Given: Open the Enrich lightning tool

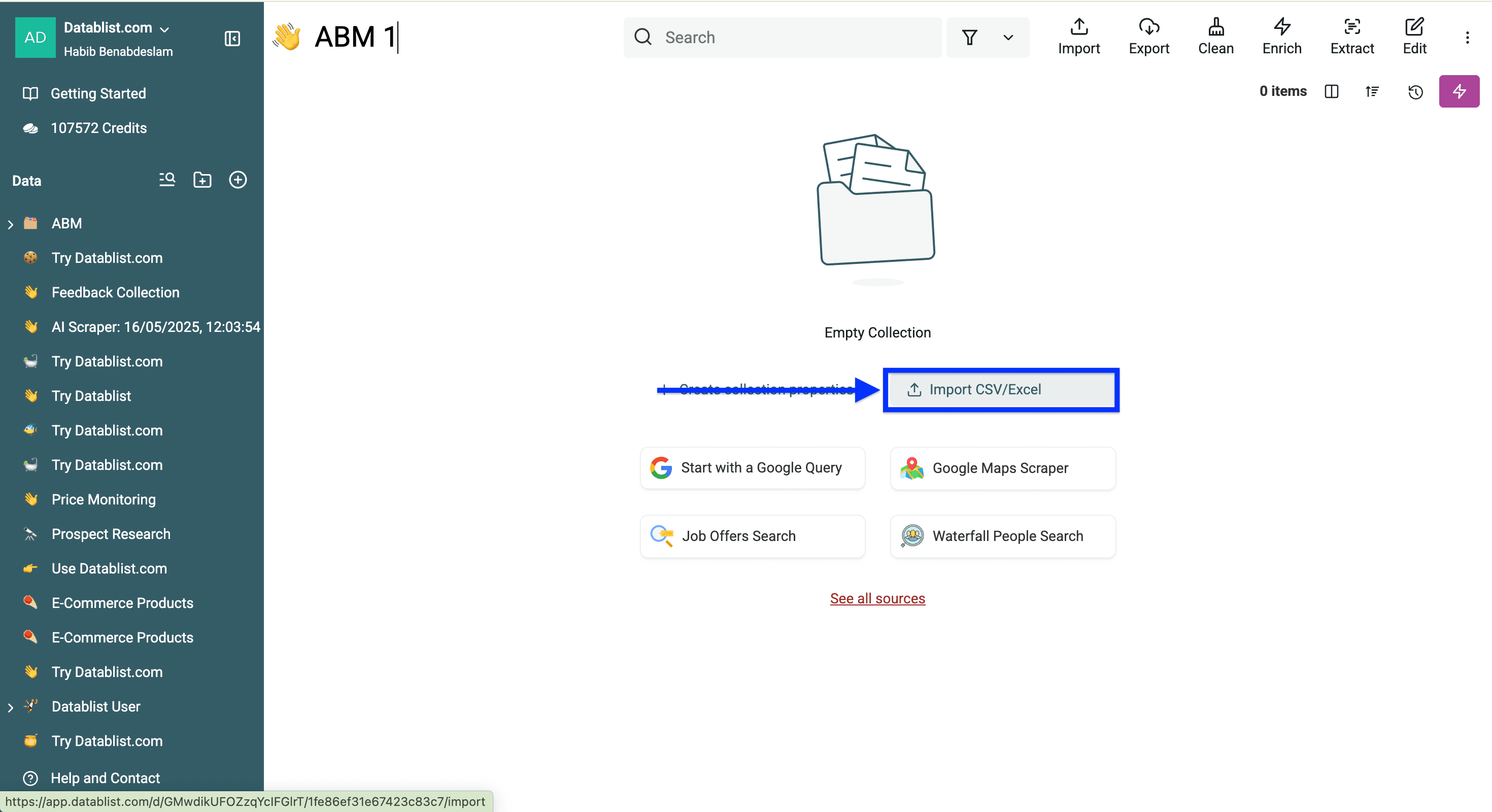Looking at the screenshot, I should point(1281,37).
